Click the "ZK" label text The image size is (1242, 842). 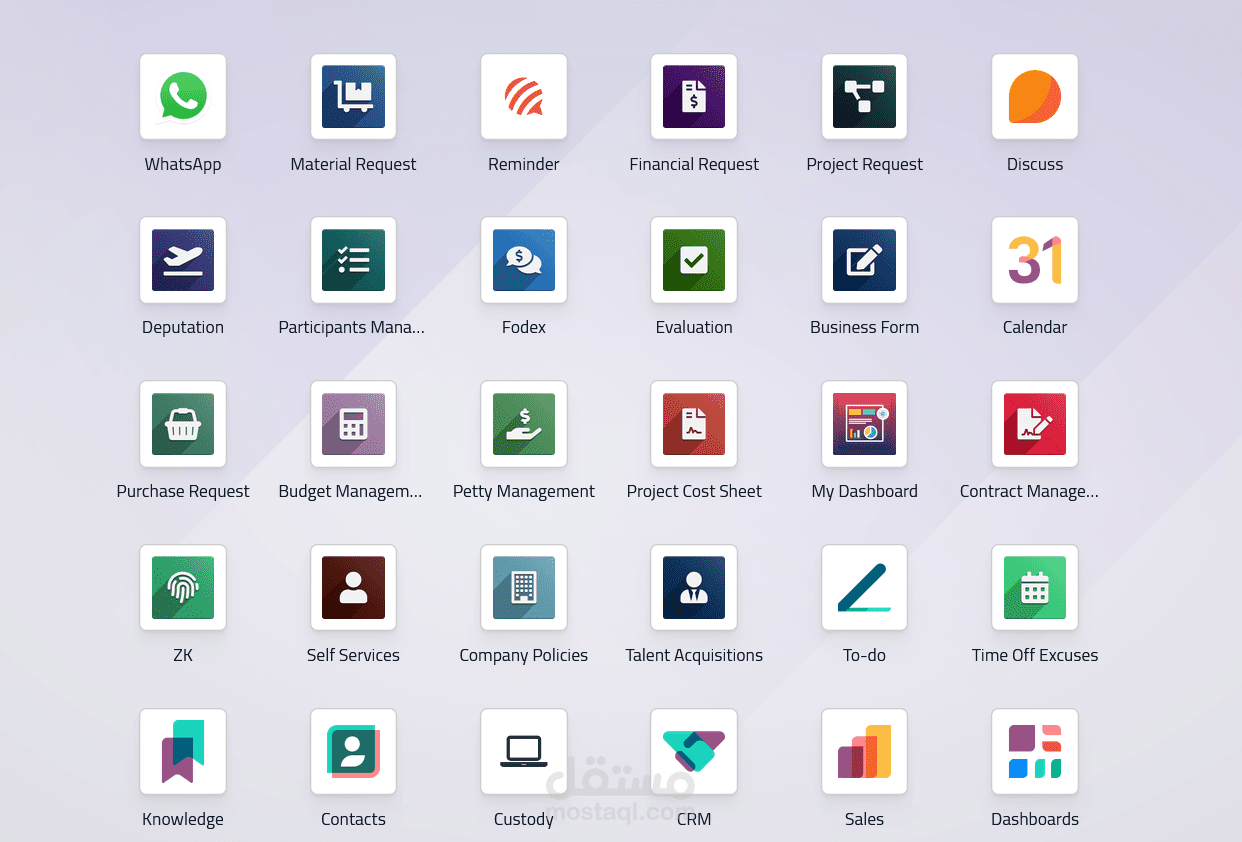pos(183,655)
